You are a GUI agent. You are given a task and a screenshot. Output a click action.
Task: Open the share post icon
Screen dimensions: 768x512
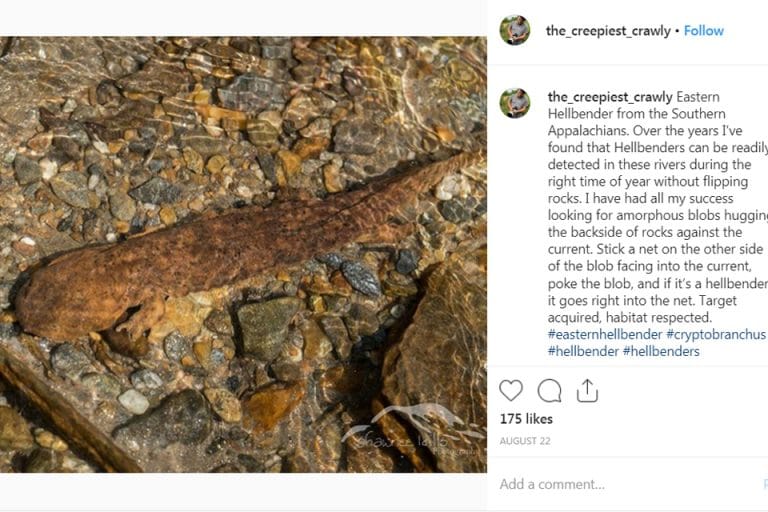point(587,390)
